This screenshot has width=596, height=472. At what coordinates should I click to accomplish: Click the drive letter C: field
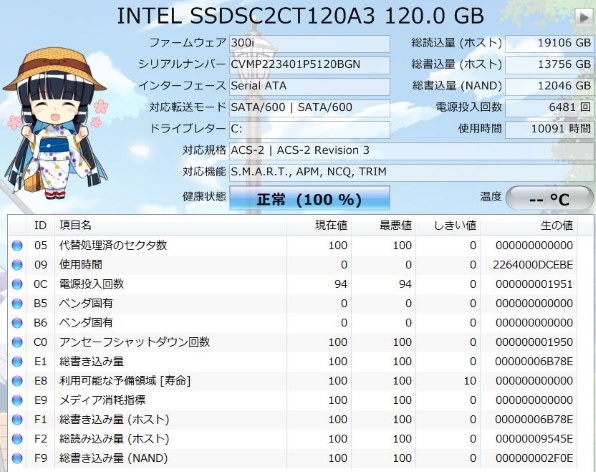(x=309, y=129)
